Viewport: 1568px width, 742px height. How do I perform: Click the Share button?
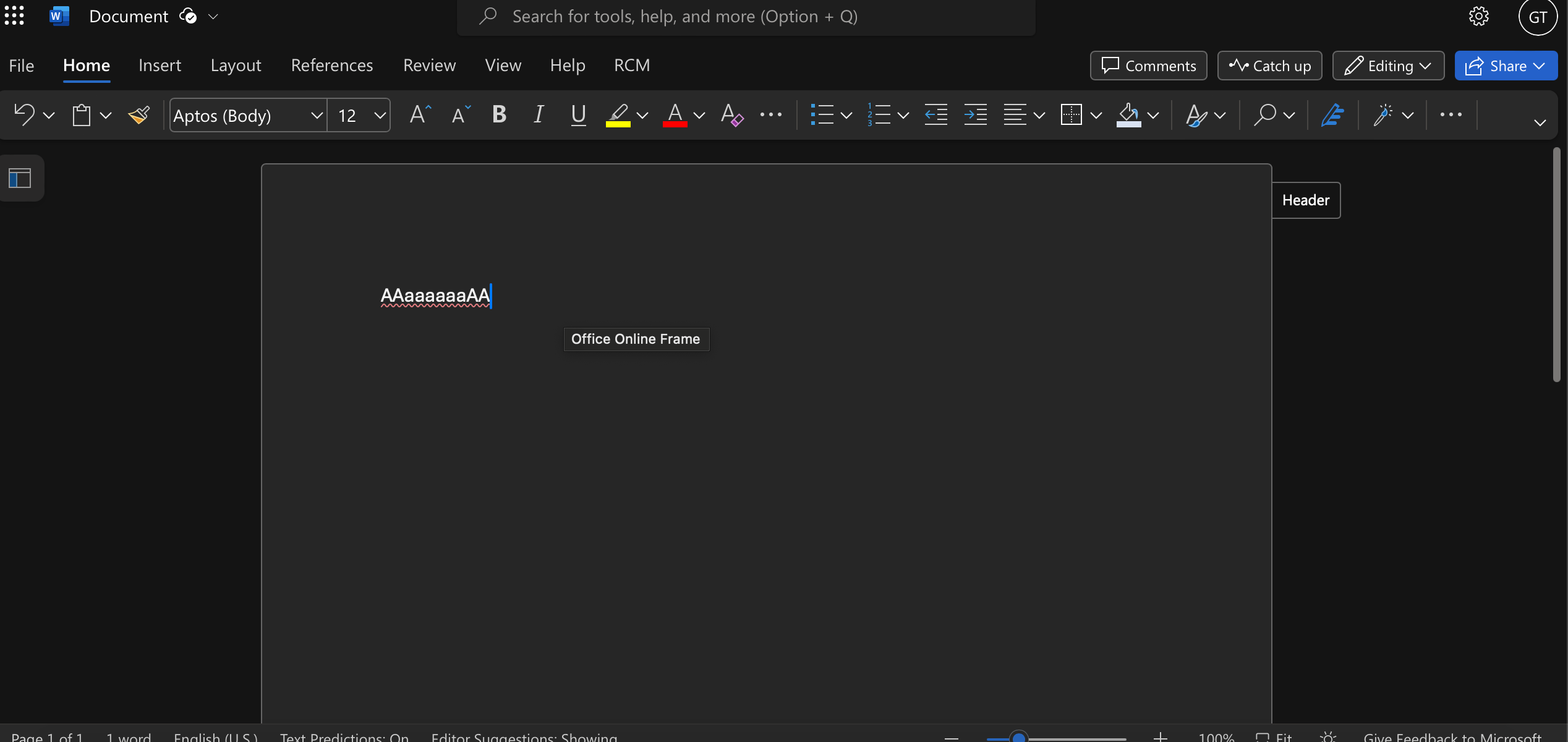(x=1506, y=66)
